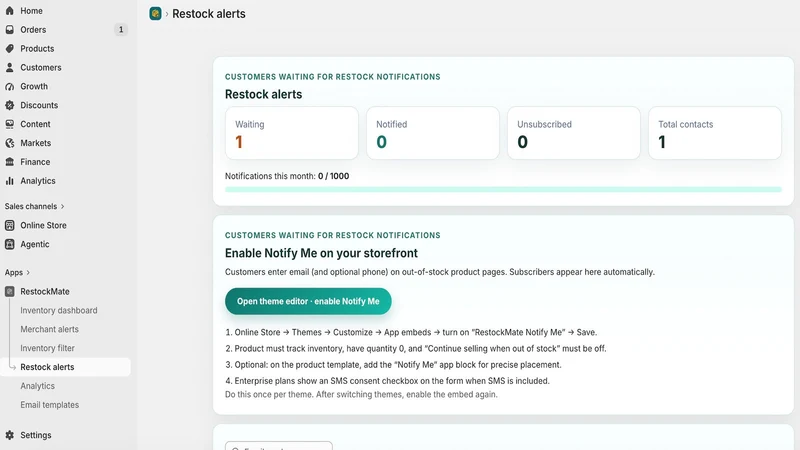
Task: Click the Agentic channel icon
Action: click(10, 244)
